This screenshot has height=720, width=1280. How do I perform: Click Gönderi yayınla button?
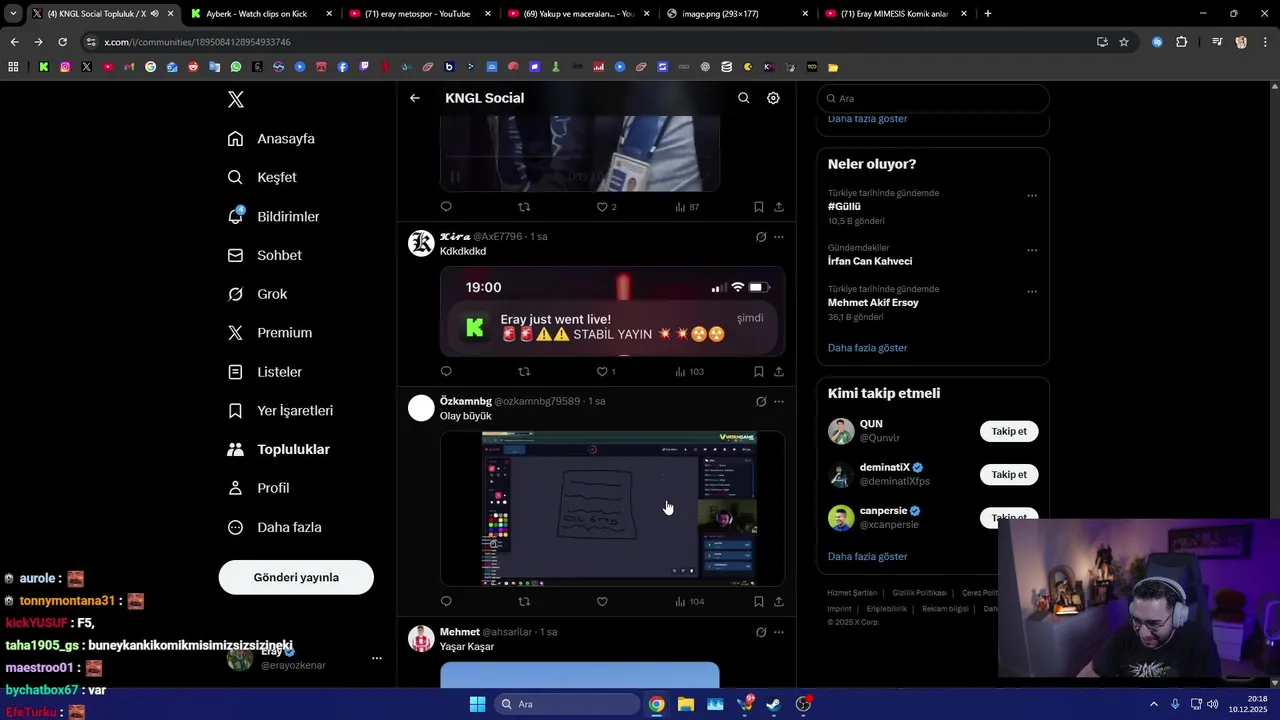(296, 577)
